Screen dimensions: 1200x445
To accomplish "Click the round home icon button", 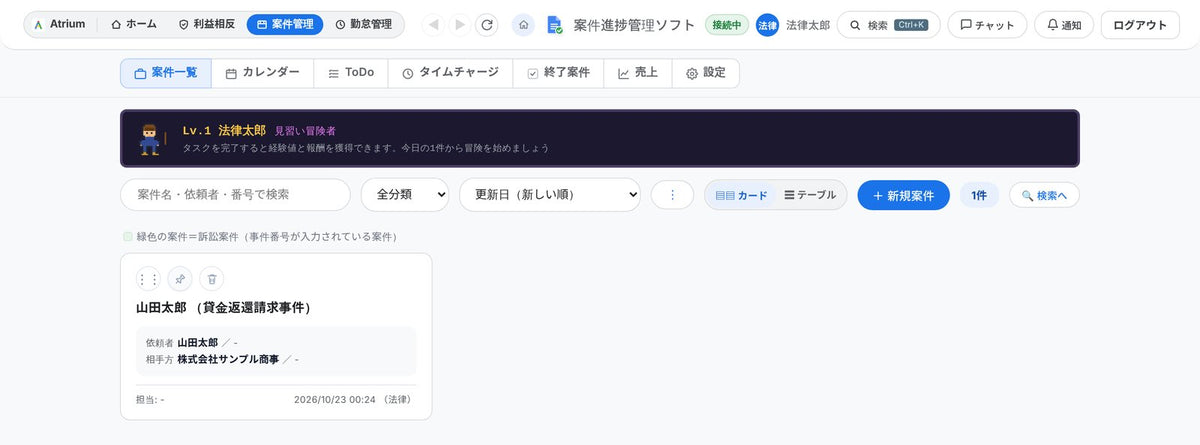I will tap(523, 25).
